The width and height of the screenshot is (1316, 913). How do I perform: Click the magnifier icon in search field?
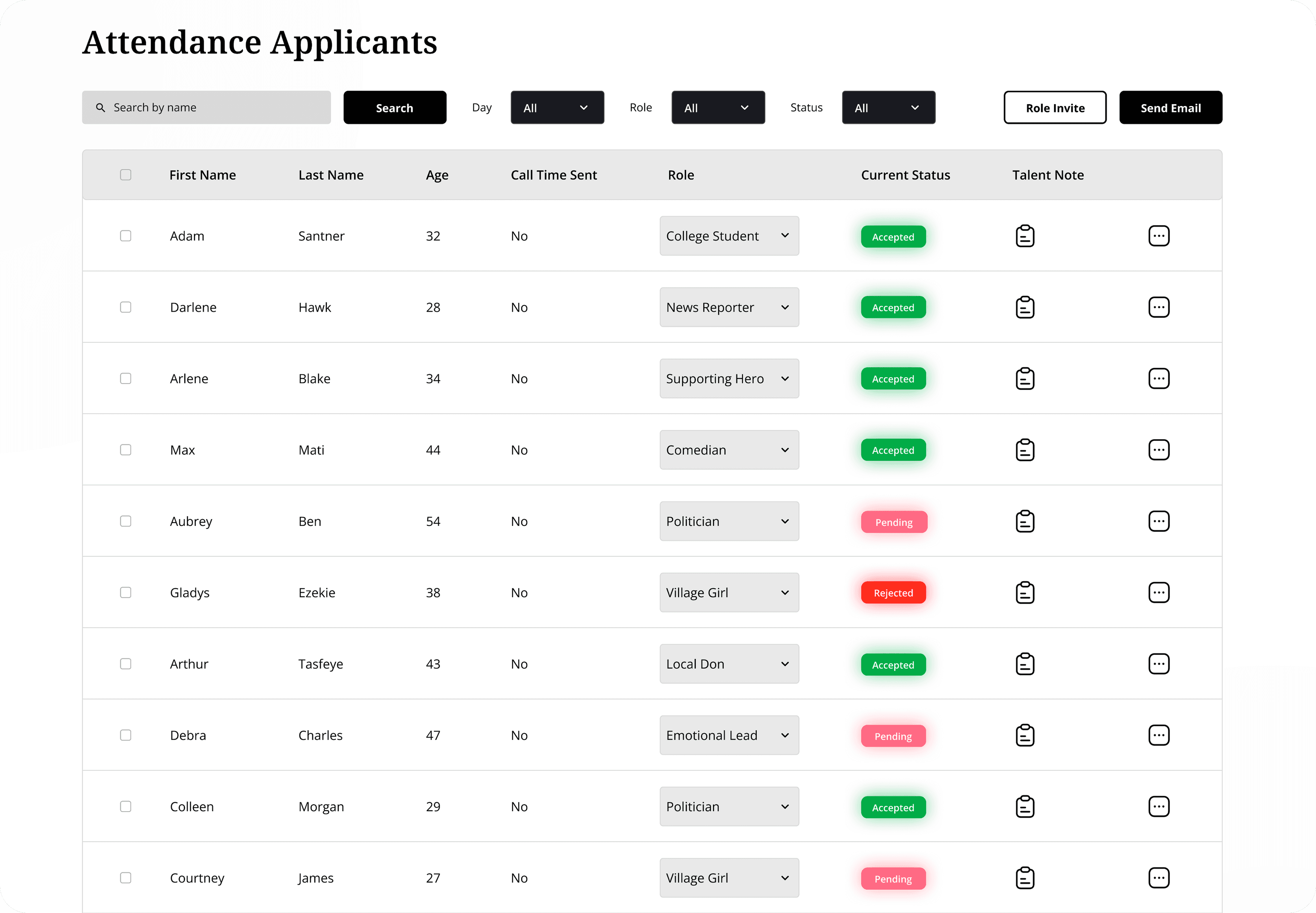click(x=100, y=108)
